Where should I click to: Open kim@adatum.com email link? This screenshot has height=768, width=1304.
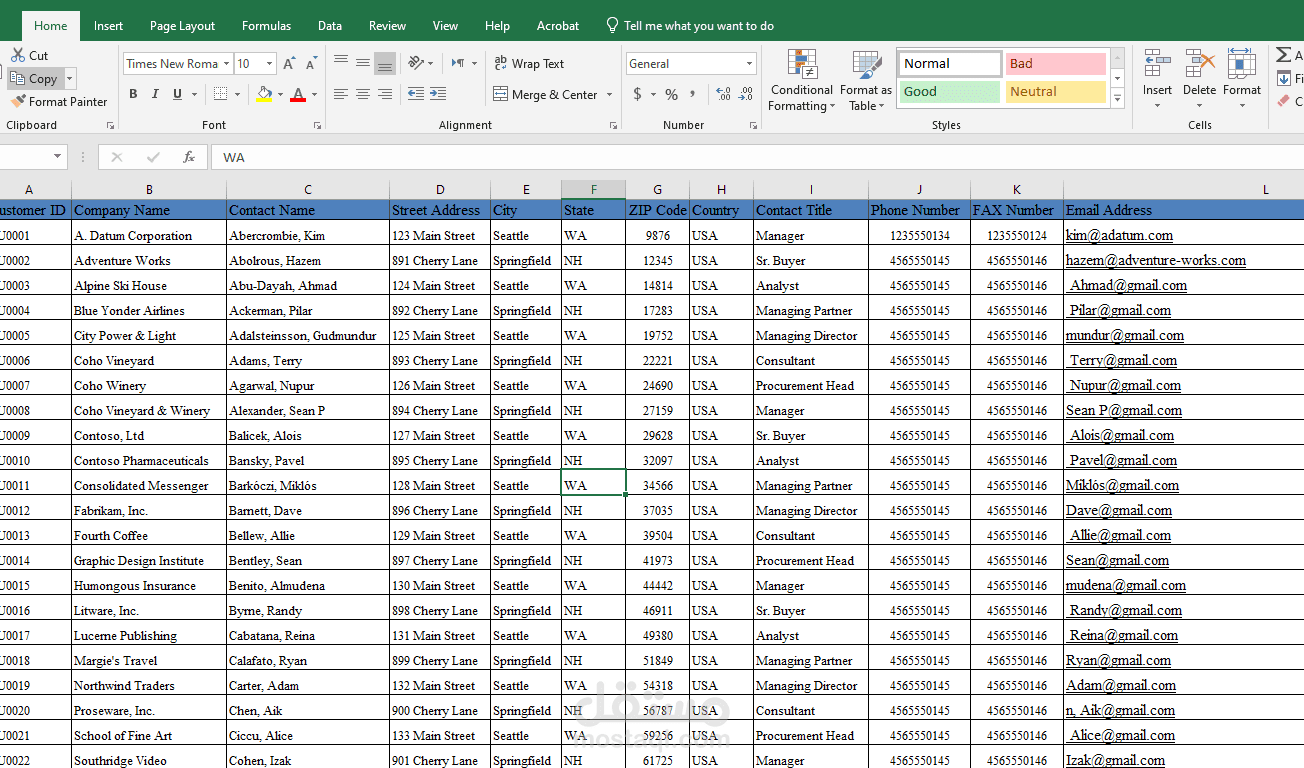[x=1119, y=235]
